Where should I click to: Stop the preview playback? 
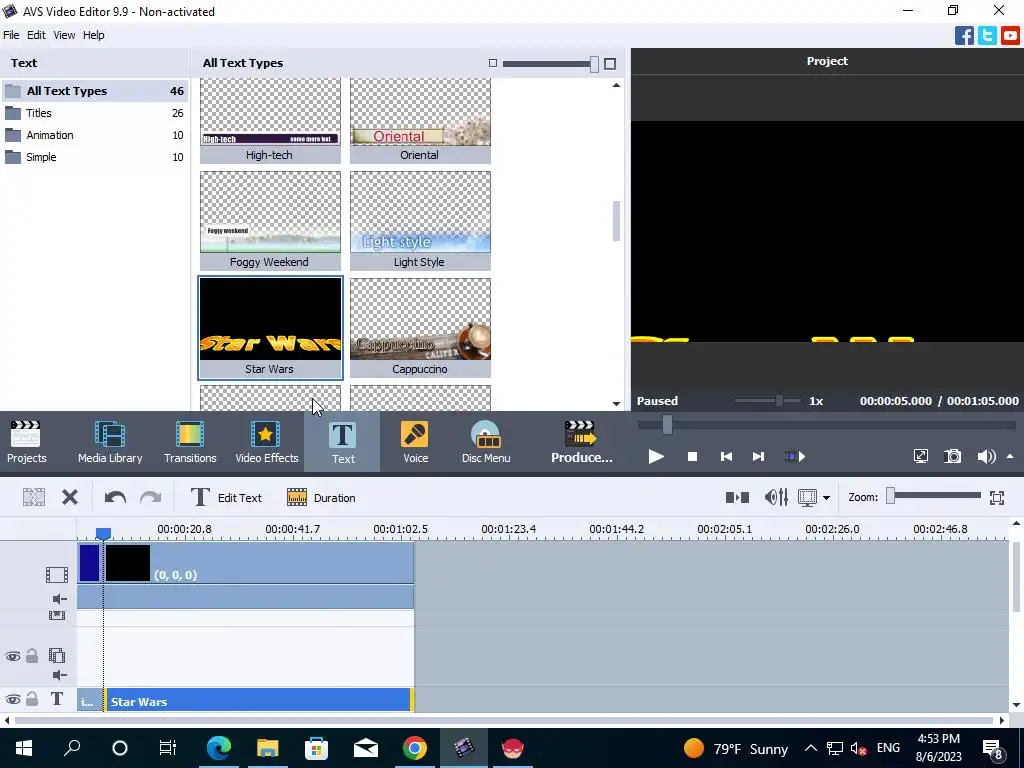point(692,456)
